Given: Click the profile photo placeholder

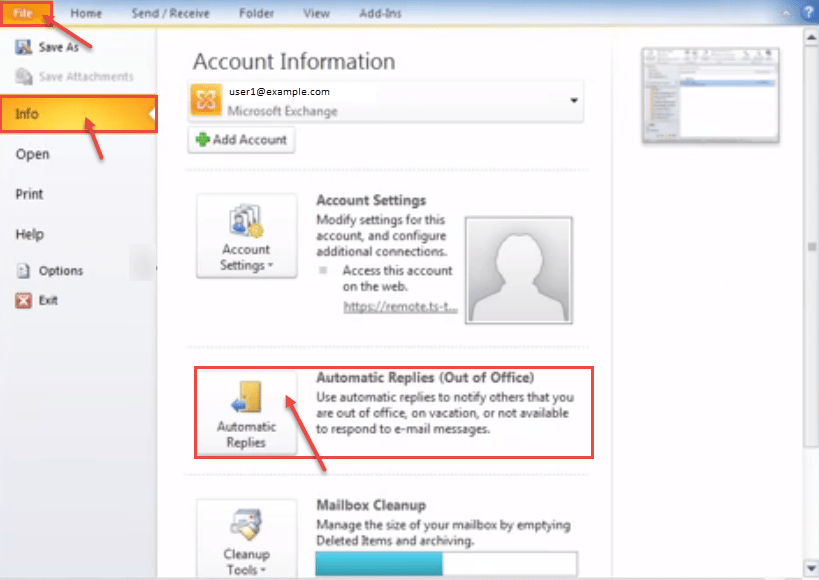Looking at the screenshot, I should click(x=519, y=270).
